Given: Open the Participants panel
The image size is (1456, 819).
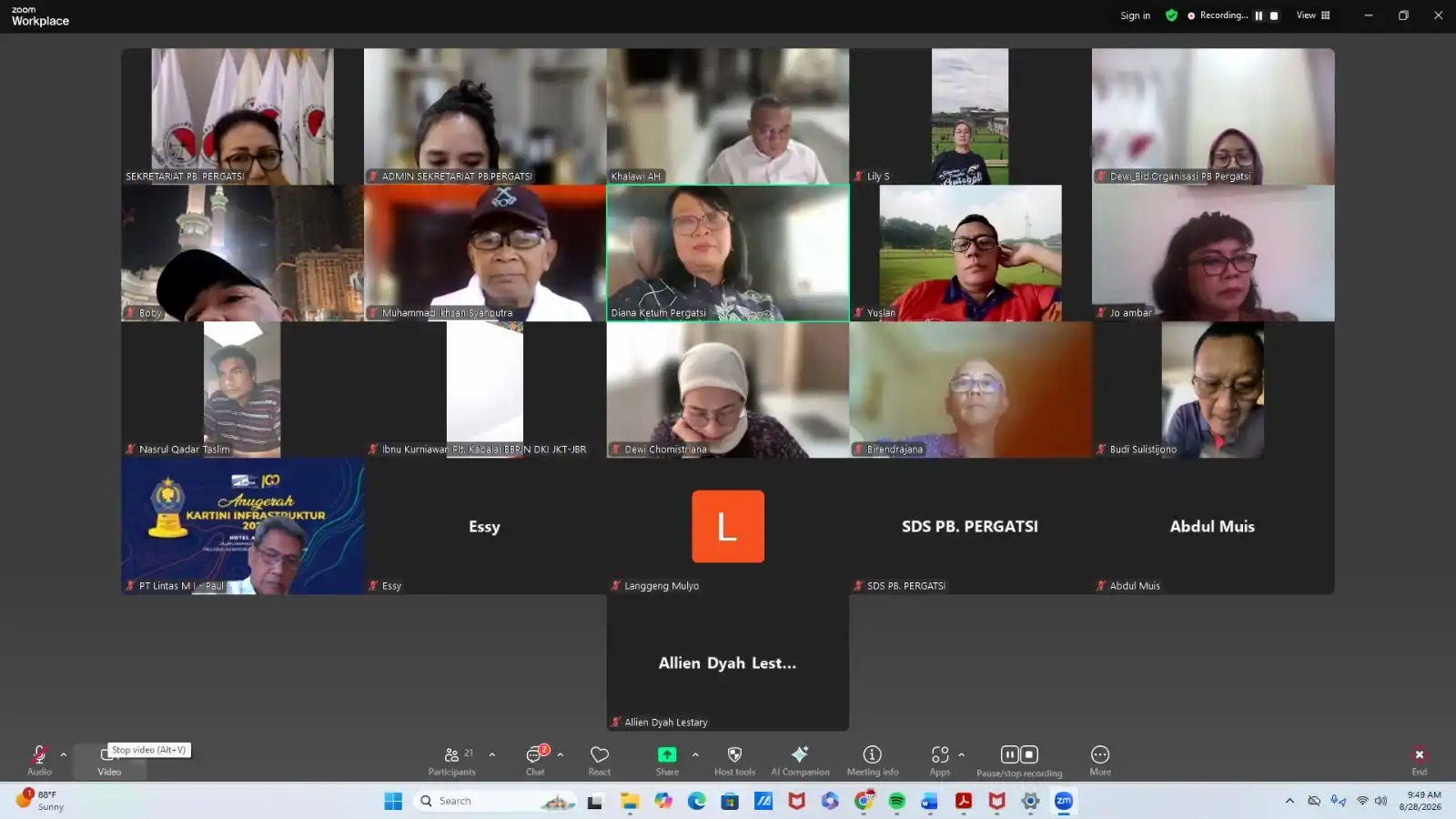Looking at the screenshot, I should point(452,760).
